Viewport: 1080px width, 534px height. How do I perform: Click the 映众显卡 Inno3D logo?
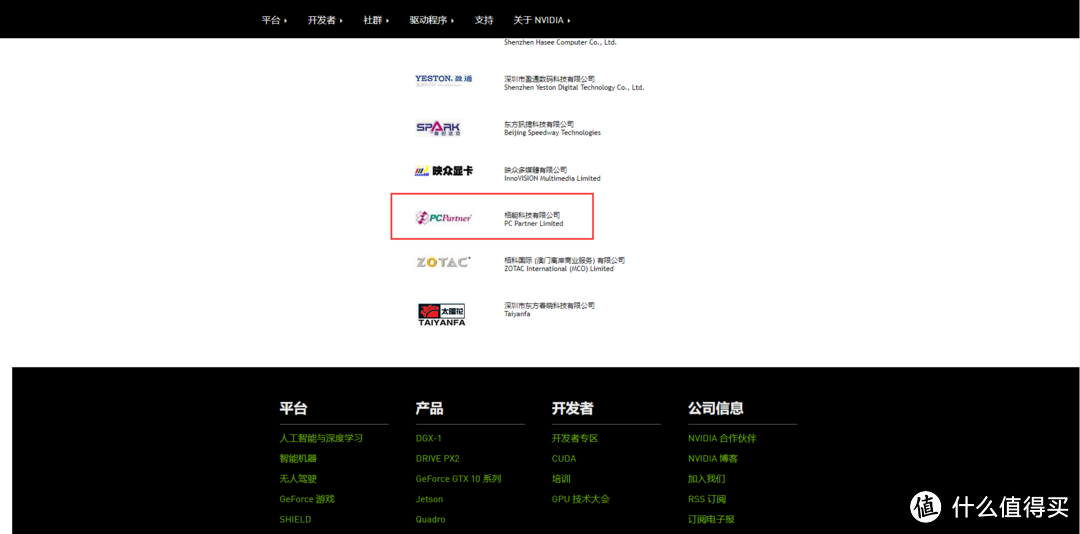click(444, 171)
